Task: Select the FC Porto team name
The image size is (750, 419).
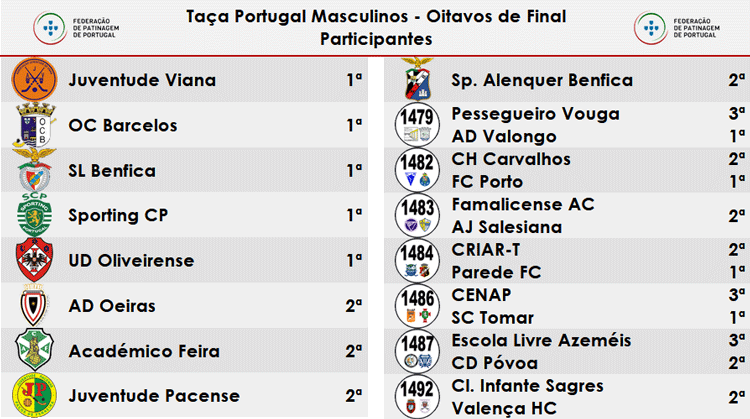Action: (x=487, y=181)
